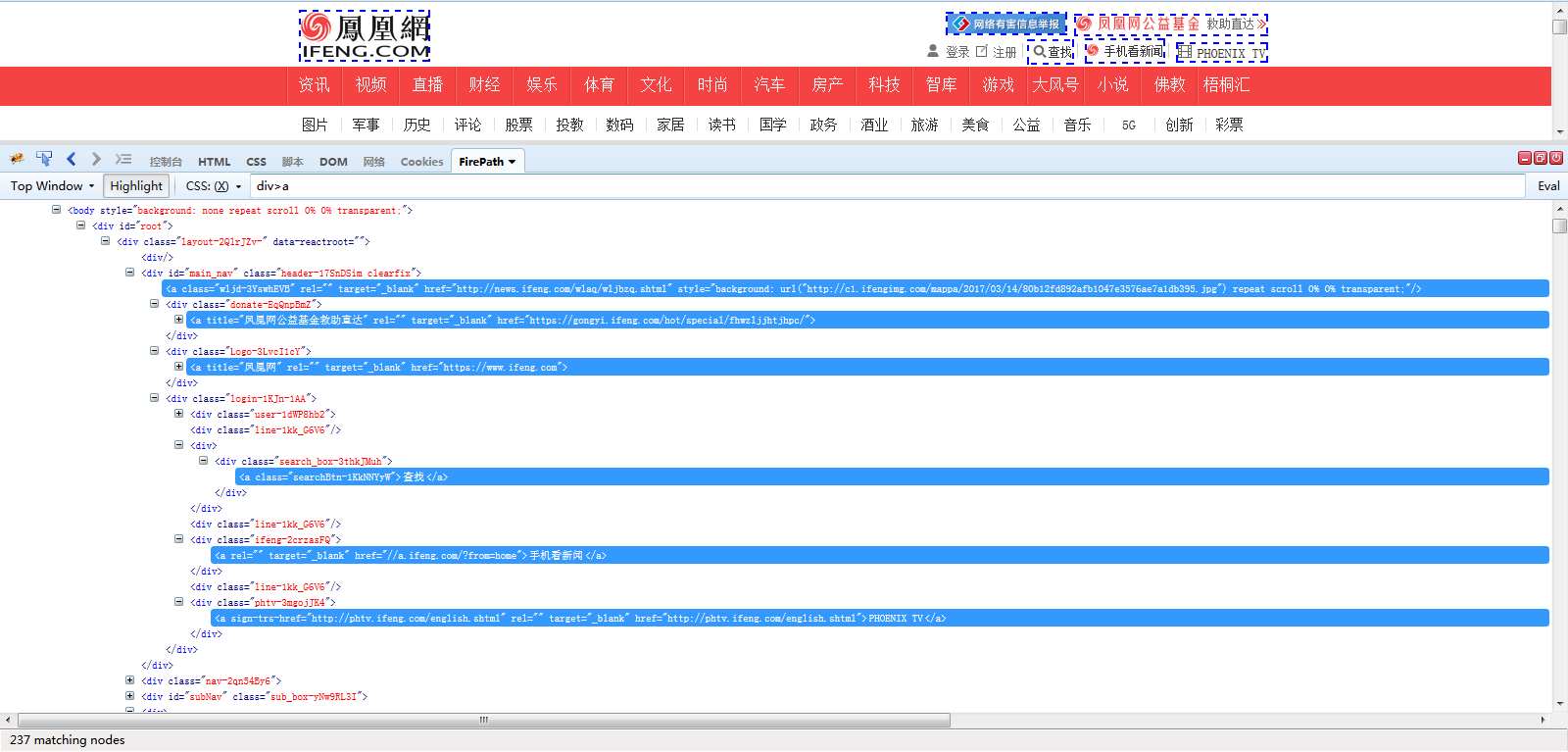The image size is (1568, 752).
Task: Open the PHOENIX TV link
Action: click(1222, 53)
